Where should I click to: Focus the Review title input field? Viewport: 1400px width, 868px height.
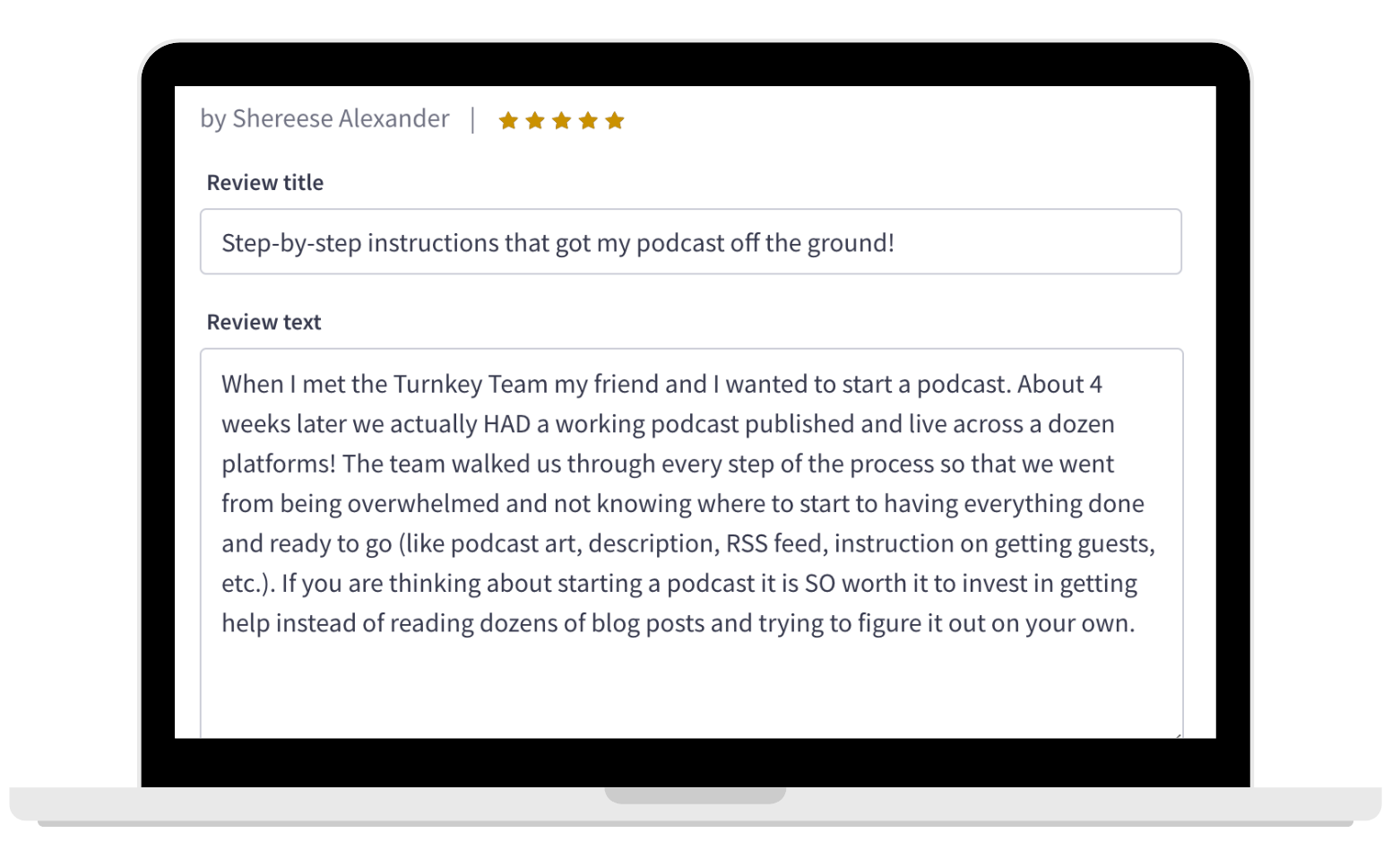690,242
